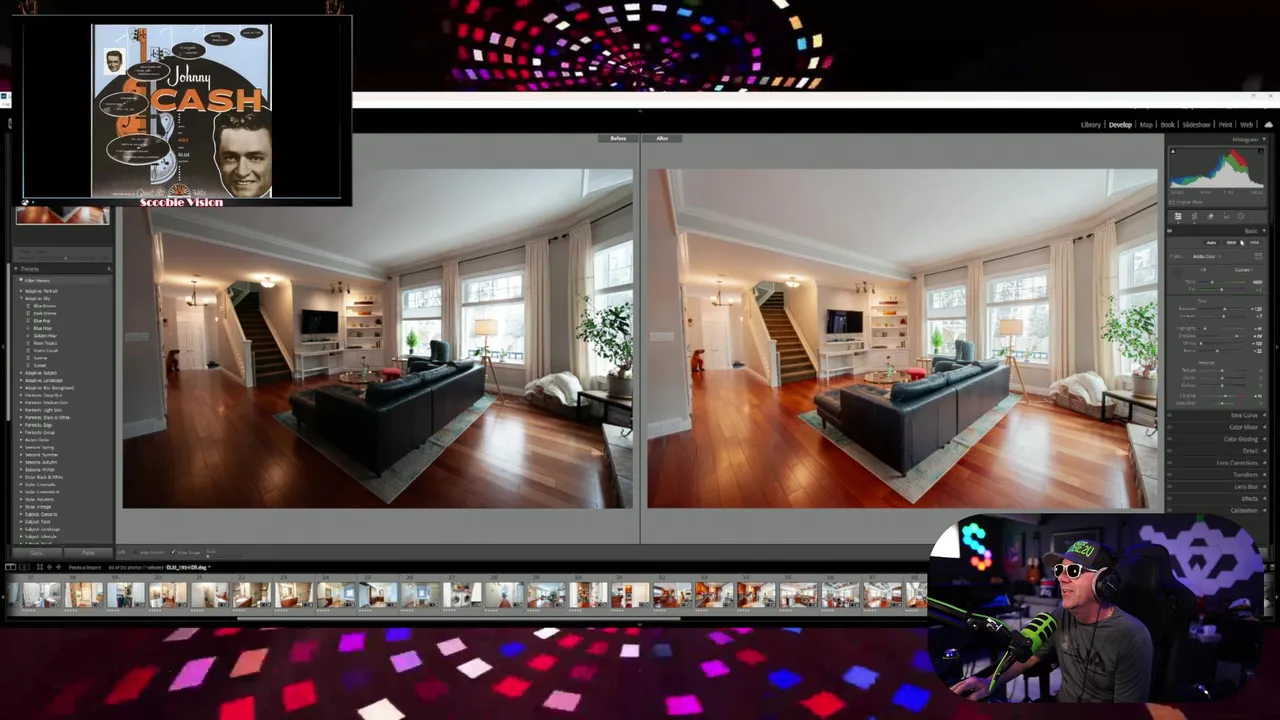Collapse the Adaptive: Sky preset group
This screenshot has height=720, width=1280.
pyautogui.click(x=21, y=298)
